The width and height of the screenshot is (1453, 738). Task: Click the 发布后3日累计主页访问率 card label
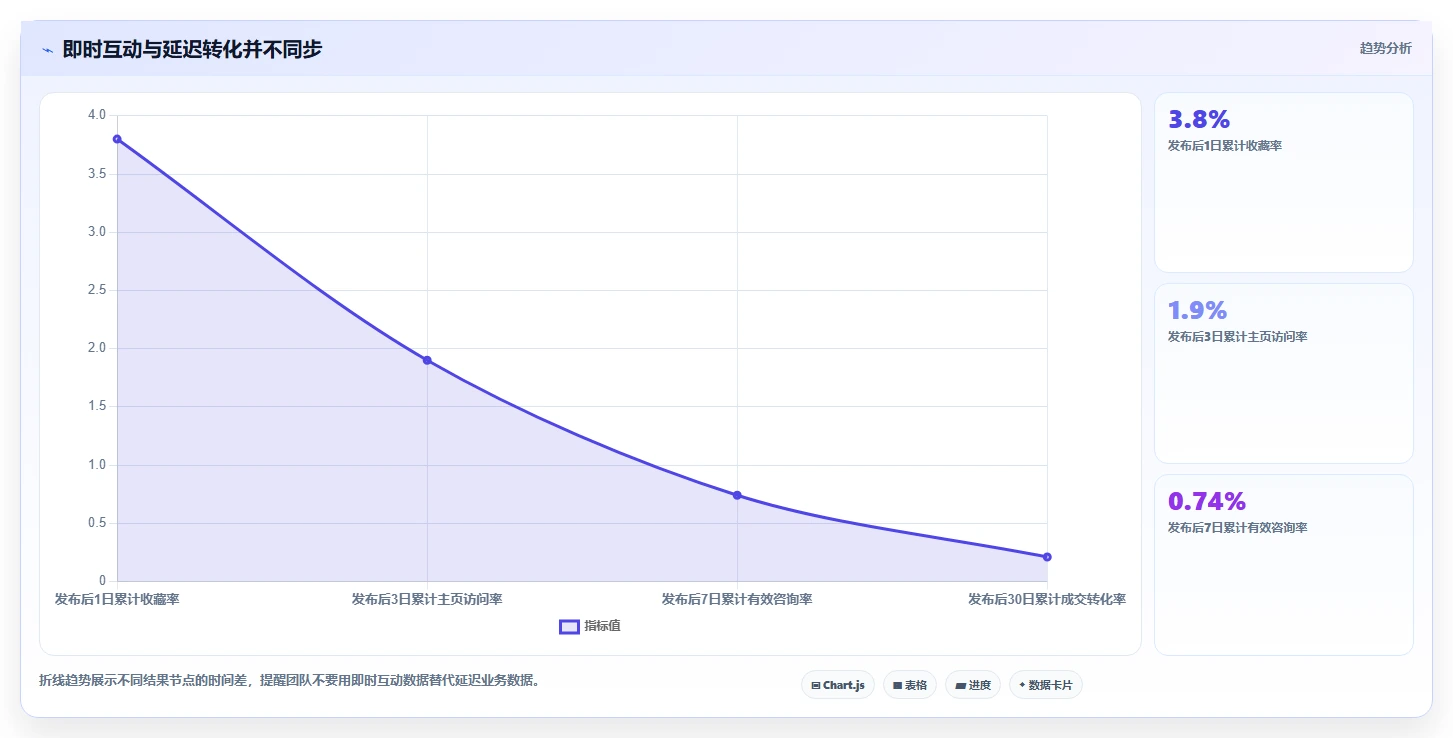1237,337
